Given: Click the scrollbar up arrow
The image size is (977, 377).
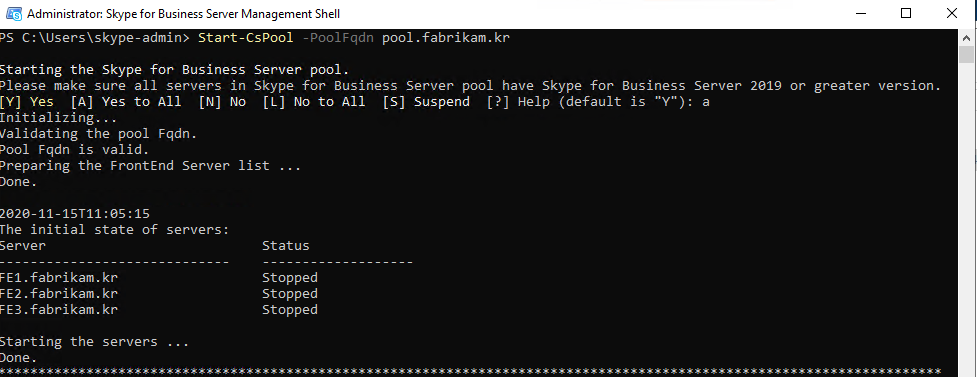Looking at the screenshot, I should (966, 37).
